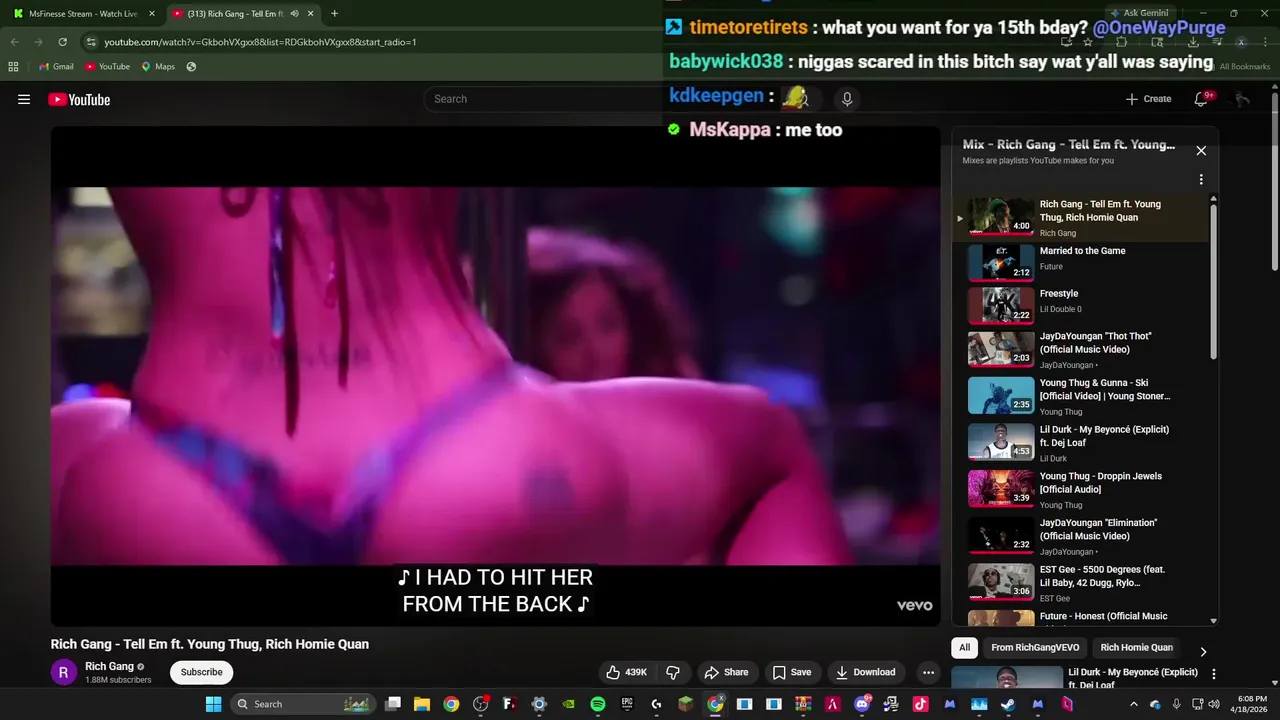1280x720 pixels.
Task: Open the clock showing 6:08 PM
Action: (1251, 704)
